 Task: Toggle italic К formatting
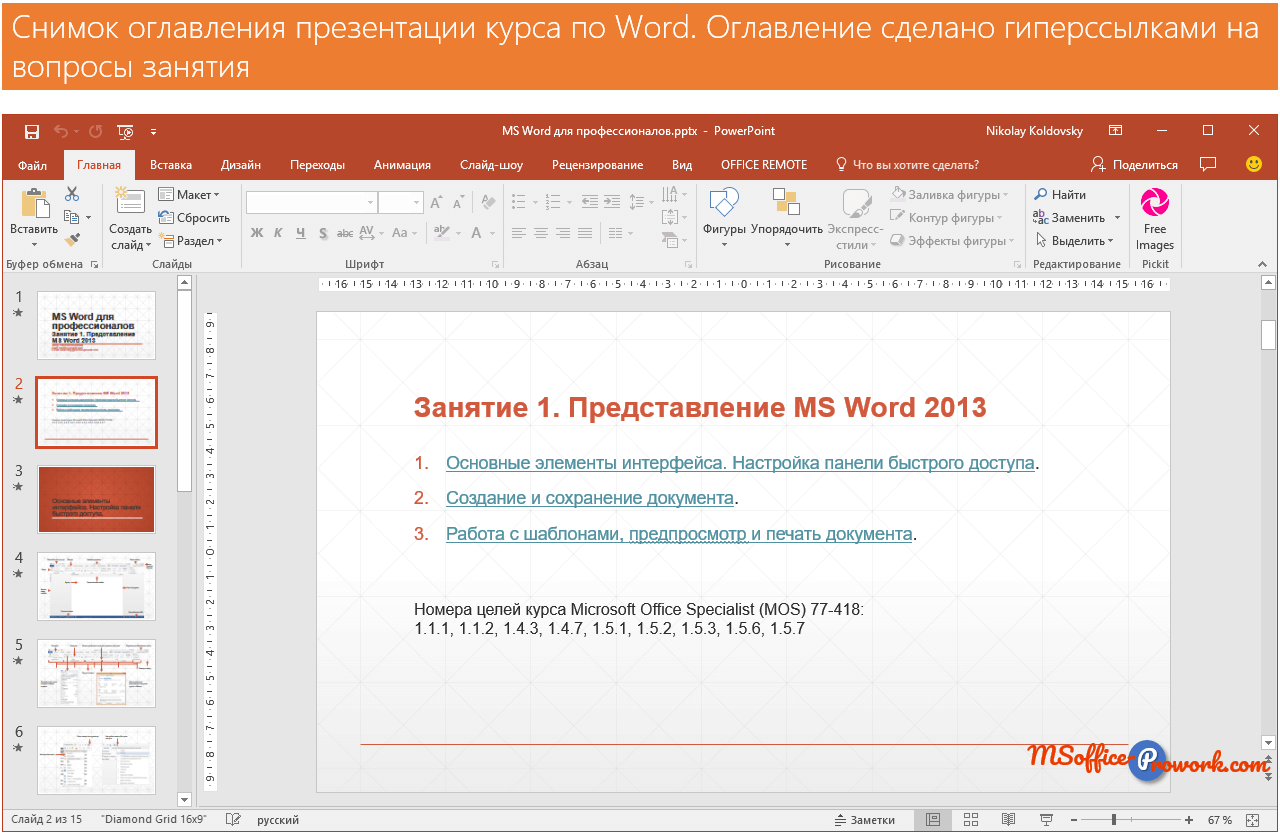278,233
